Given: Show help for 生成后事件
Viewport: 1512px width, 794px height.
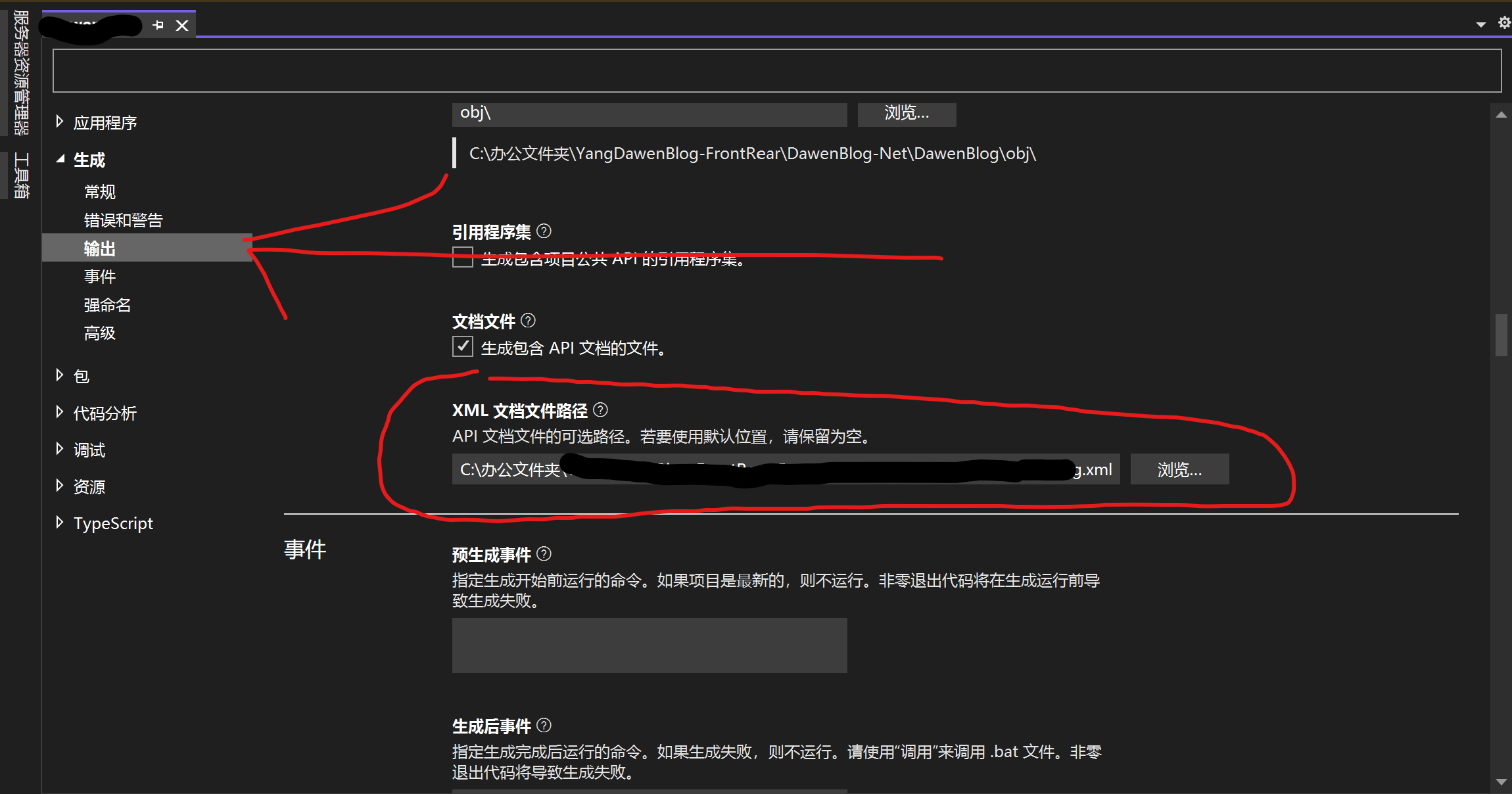Looking at the screenshot, I should [x=544, y=726].
